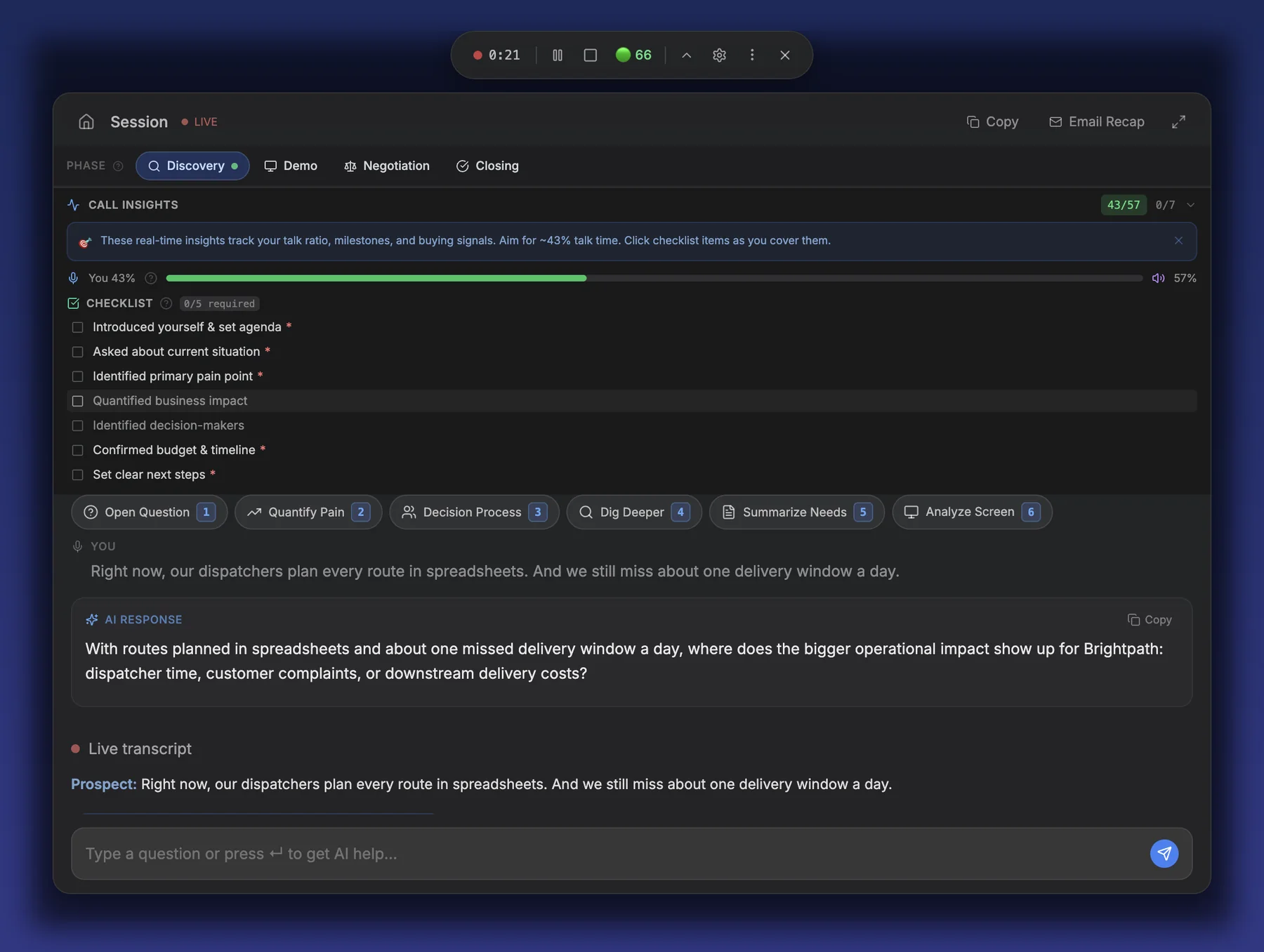Screen dimensions: 1264x952
Task: Dismiss the real-time insights tip banner
Action: pos(1178,241)
